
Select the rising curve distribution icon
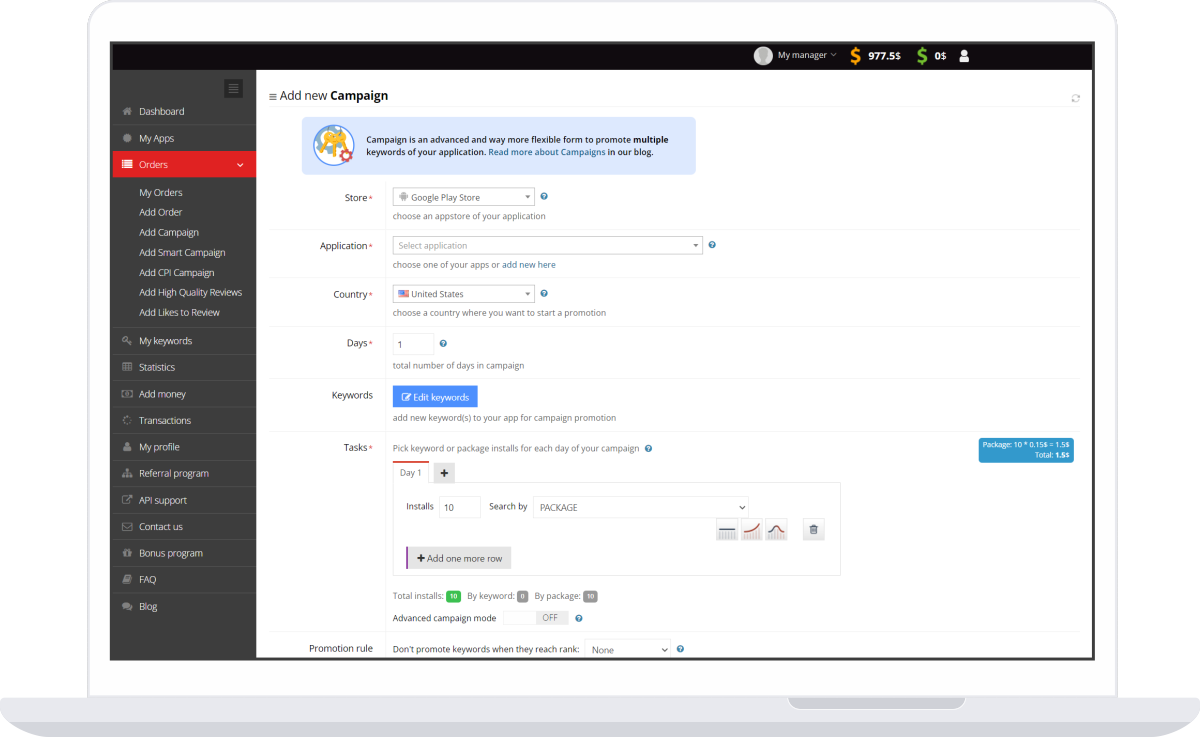coord(752,530)
